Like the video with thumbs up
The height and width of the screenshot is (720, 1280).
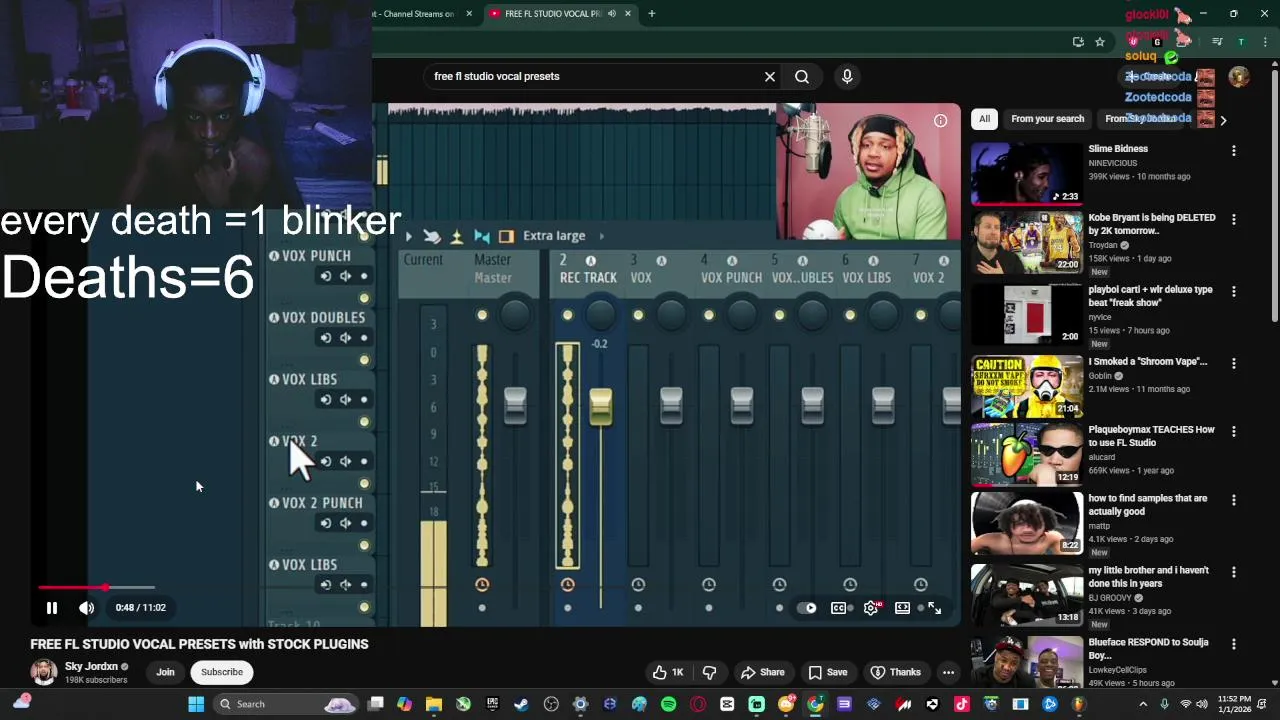pos(668,673)
